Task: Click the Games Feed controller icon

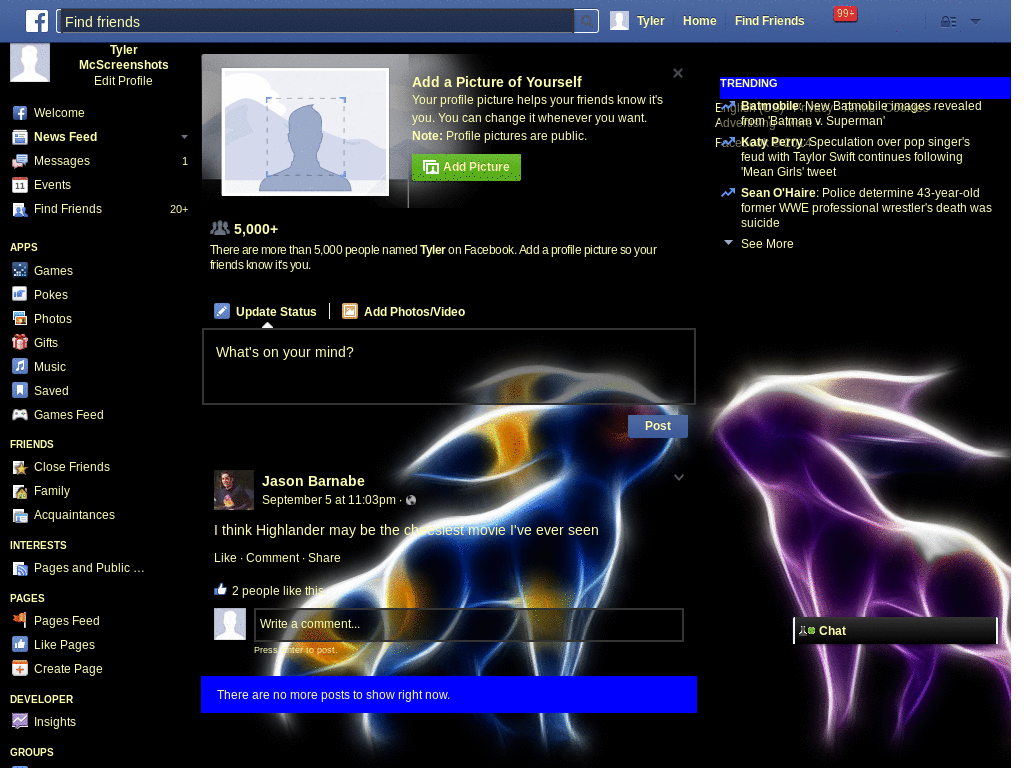Action: pyautogui.click(x=20, y=415)
